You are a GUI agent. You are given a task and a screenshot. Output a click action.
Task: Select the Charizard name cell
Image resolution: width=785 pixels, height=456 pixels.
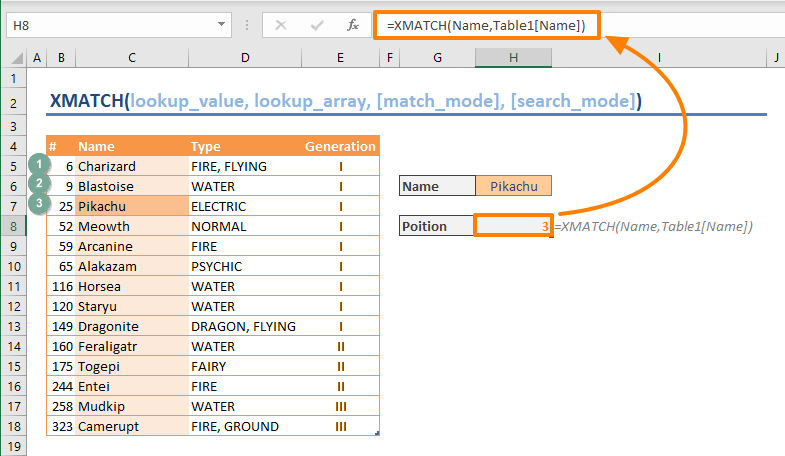(x=131, y=166)
